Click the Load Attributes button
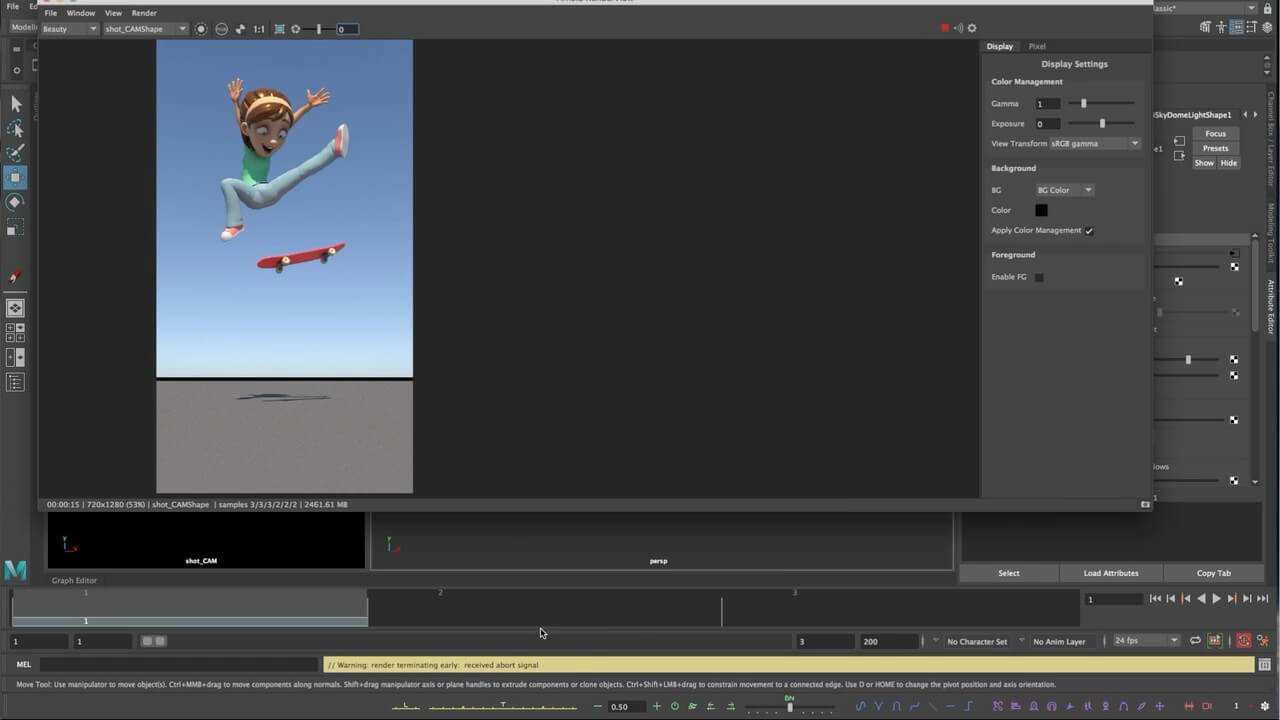This screenshot has height=720, width=1280. [x=1111, y=573]
